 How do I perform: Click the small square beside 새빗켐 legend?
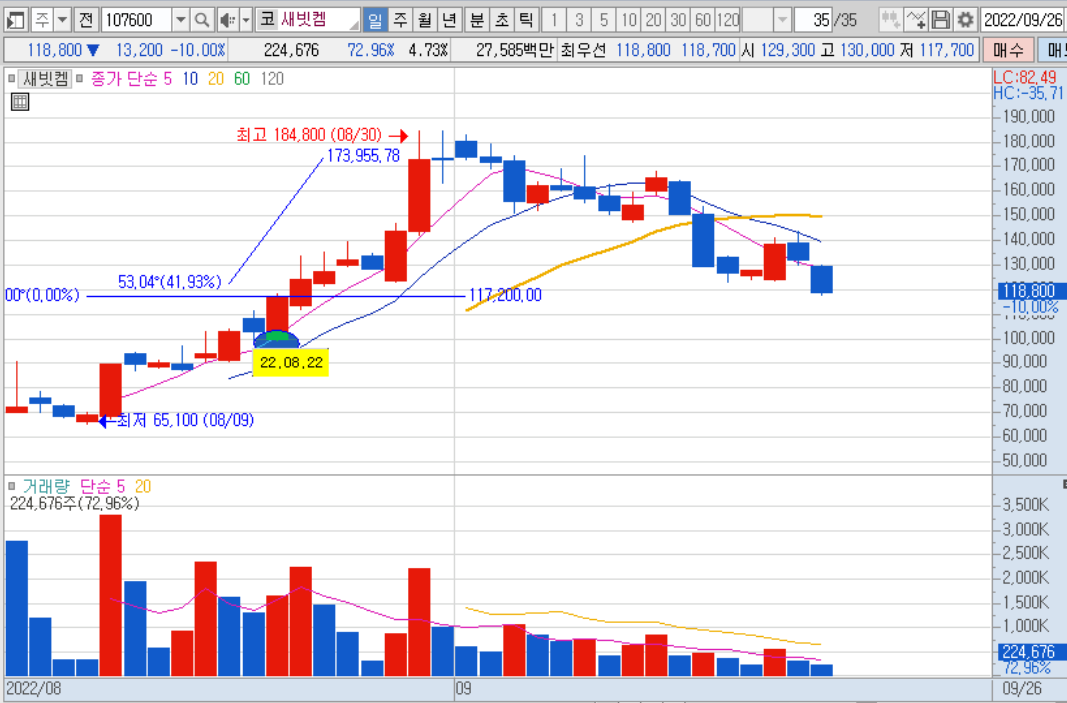[12, 79]
